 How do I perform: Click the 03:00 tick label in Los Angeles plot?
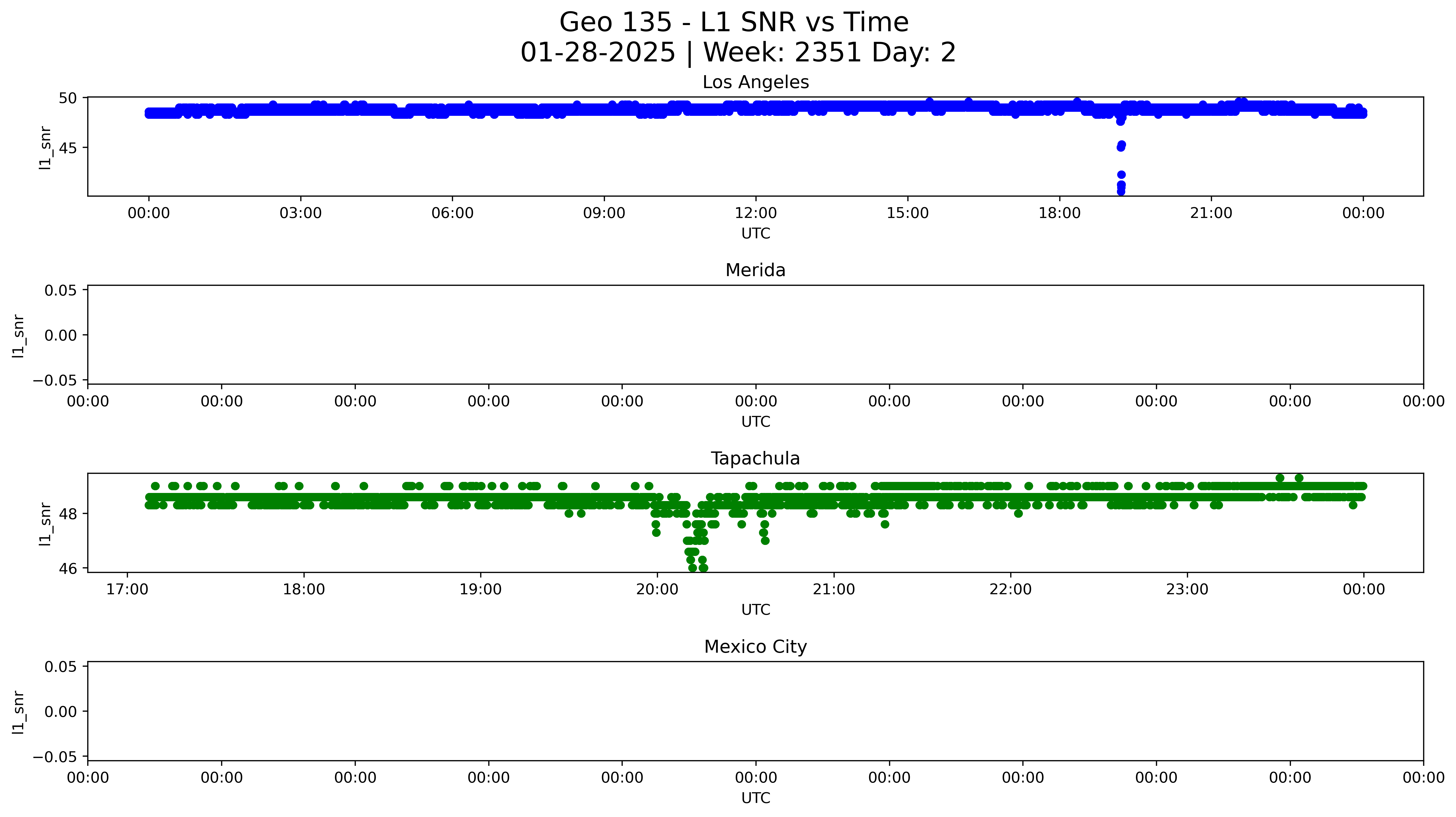point(300,213)
